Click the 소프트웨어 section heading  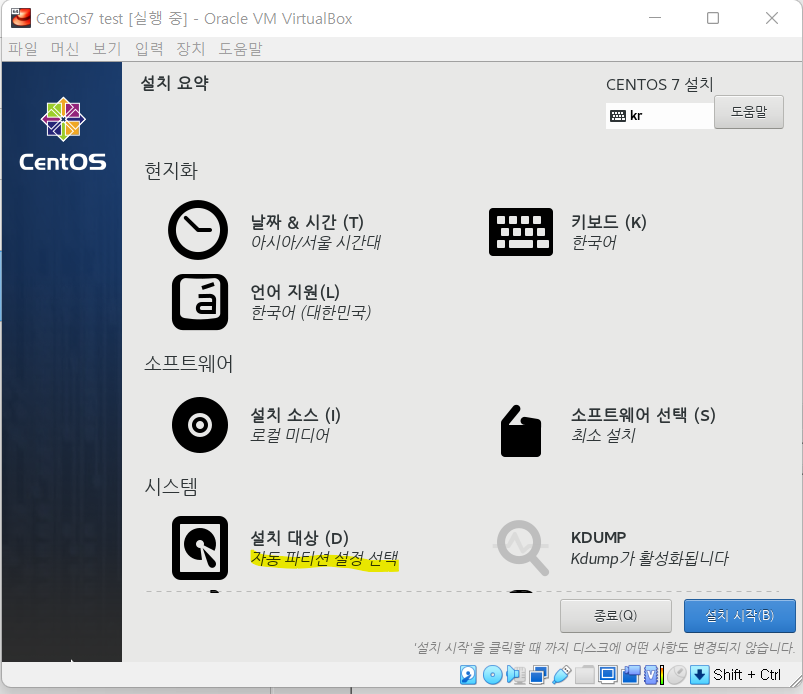pos(189,363)
